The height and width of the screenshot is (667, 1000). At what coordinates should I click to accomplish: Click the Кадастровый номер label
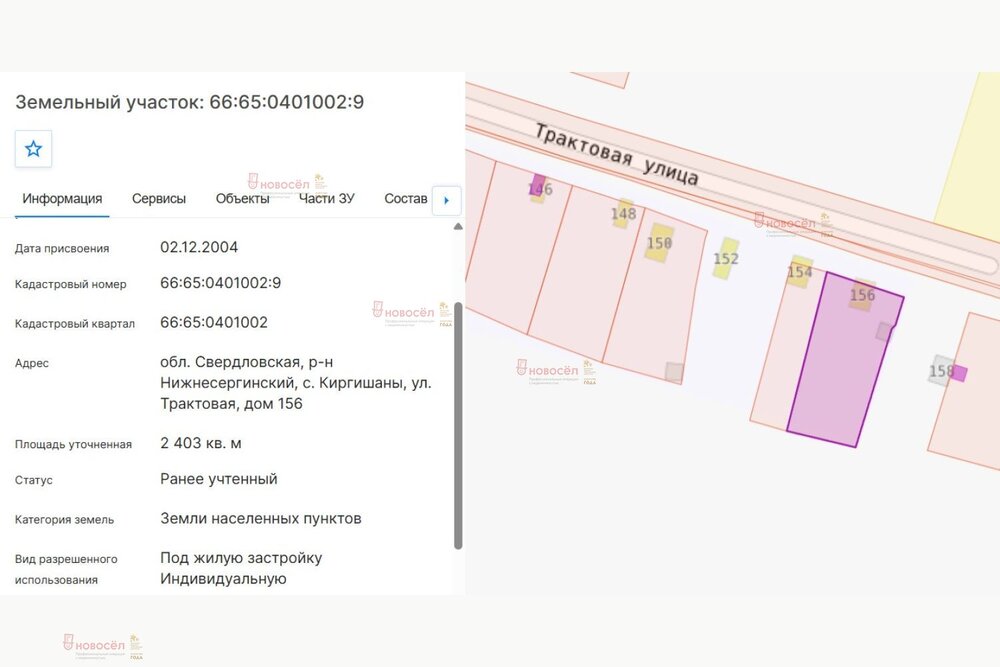point(71,284)
